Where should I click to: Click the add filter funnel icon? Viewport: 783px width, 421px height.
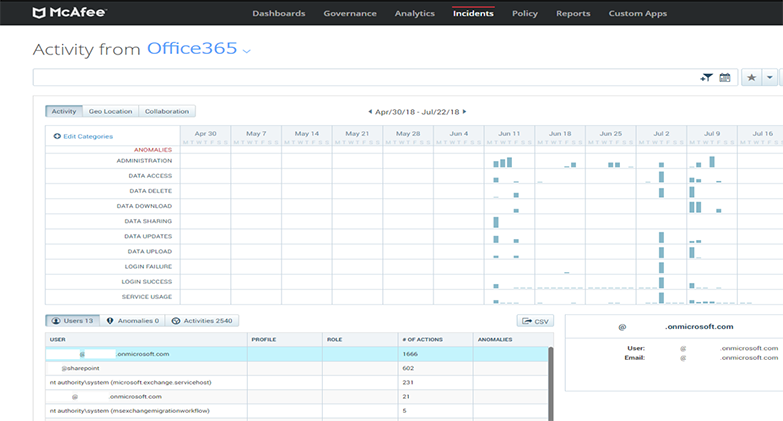click(706, 77)
